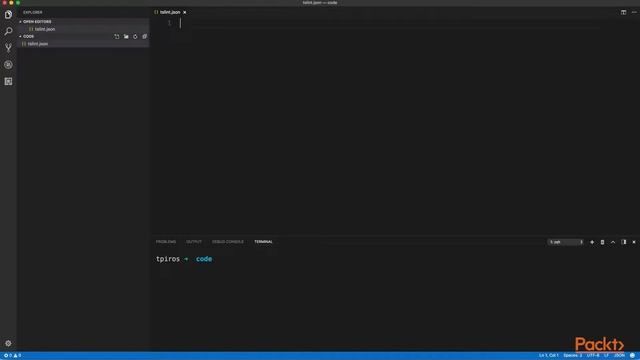Close the terminal panel

[x=634, y=242]
